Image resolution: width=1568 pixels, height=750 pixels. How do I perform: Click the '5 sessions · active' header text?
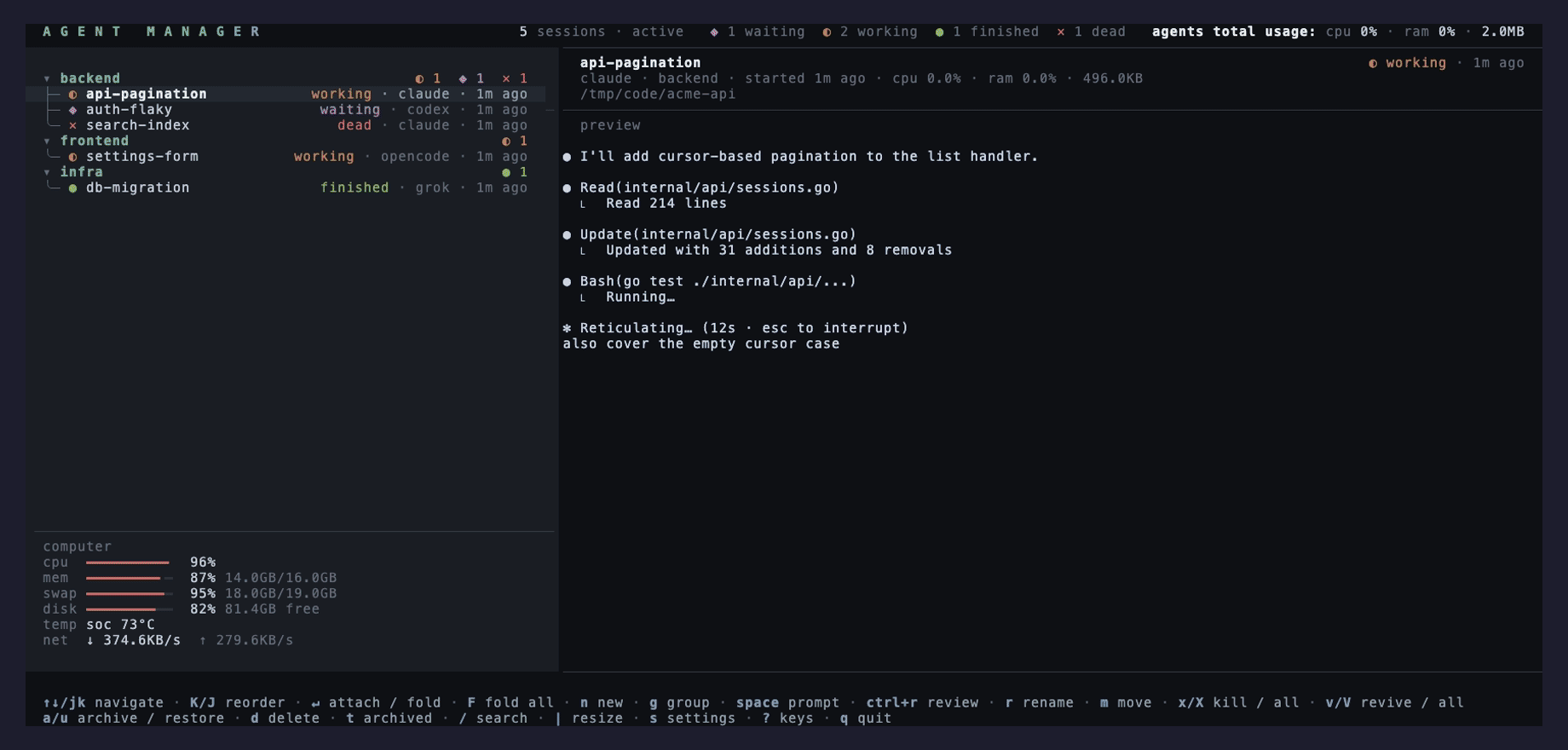pos(602,32)
